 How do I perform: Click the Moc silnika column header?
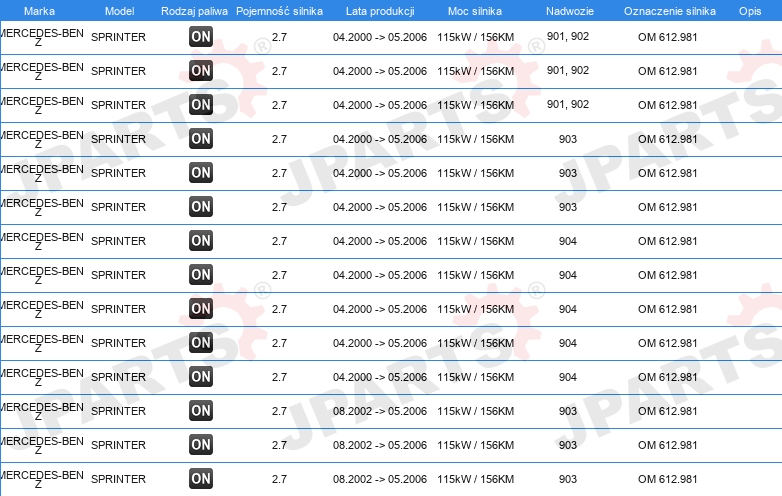pos(475,11)
